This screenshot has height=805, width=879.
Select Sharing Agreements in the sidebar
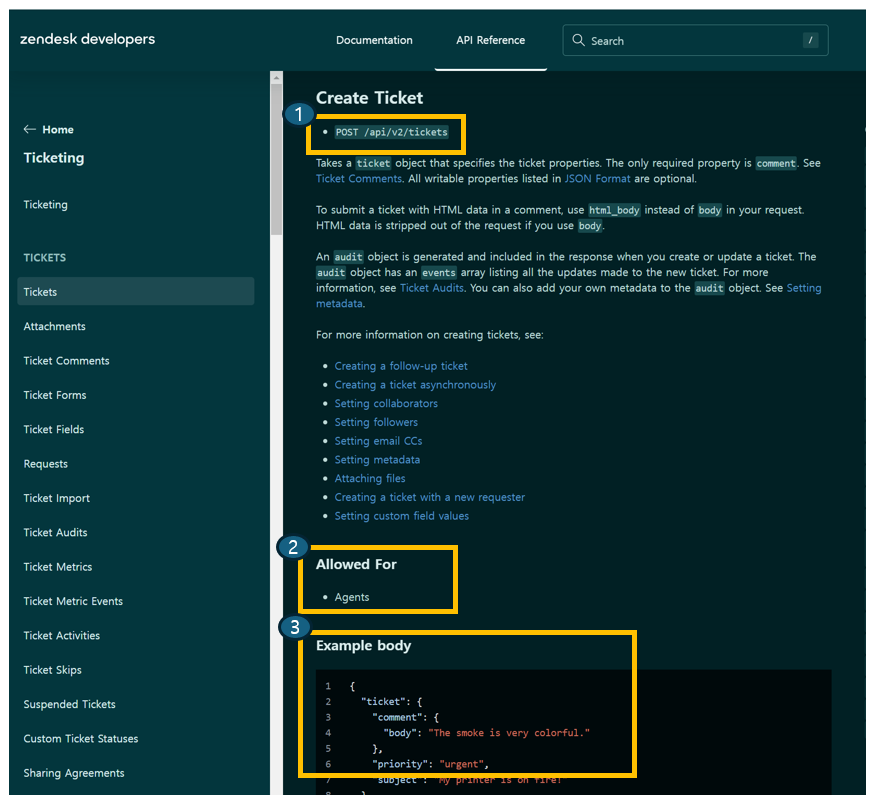click(x=74, y=773)
